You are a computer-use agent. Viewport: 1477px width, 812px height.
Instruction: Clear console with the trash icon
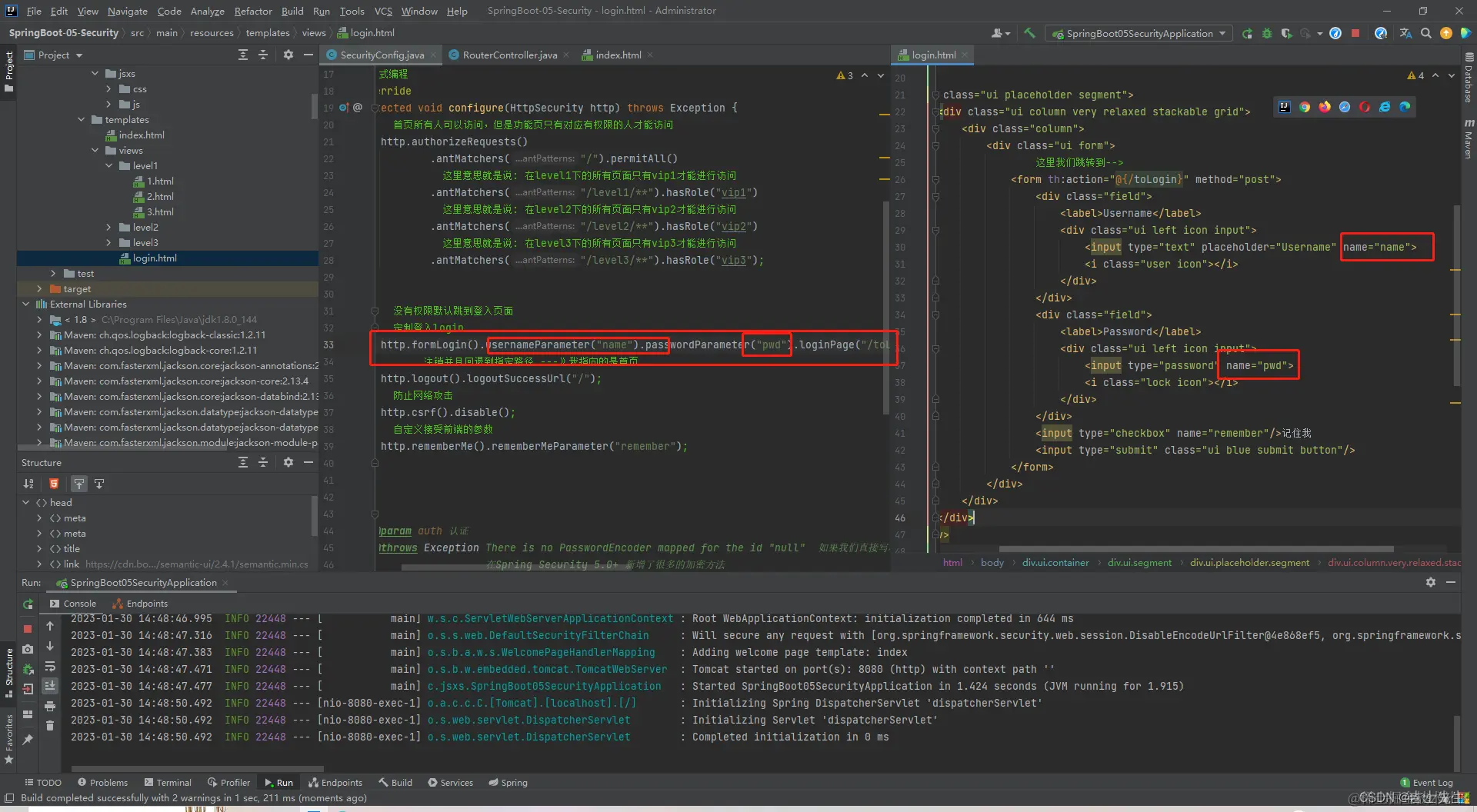50,725
